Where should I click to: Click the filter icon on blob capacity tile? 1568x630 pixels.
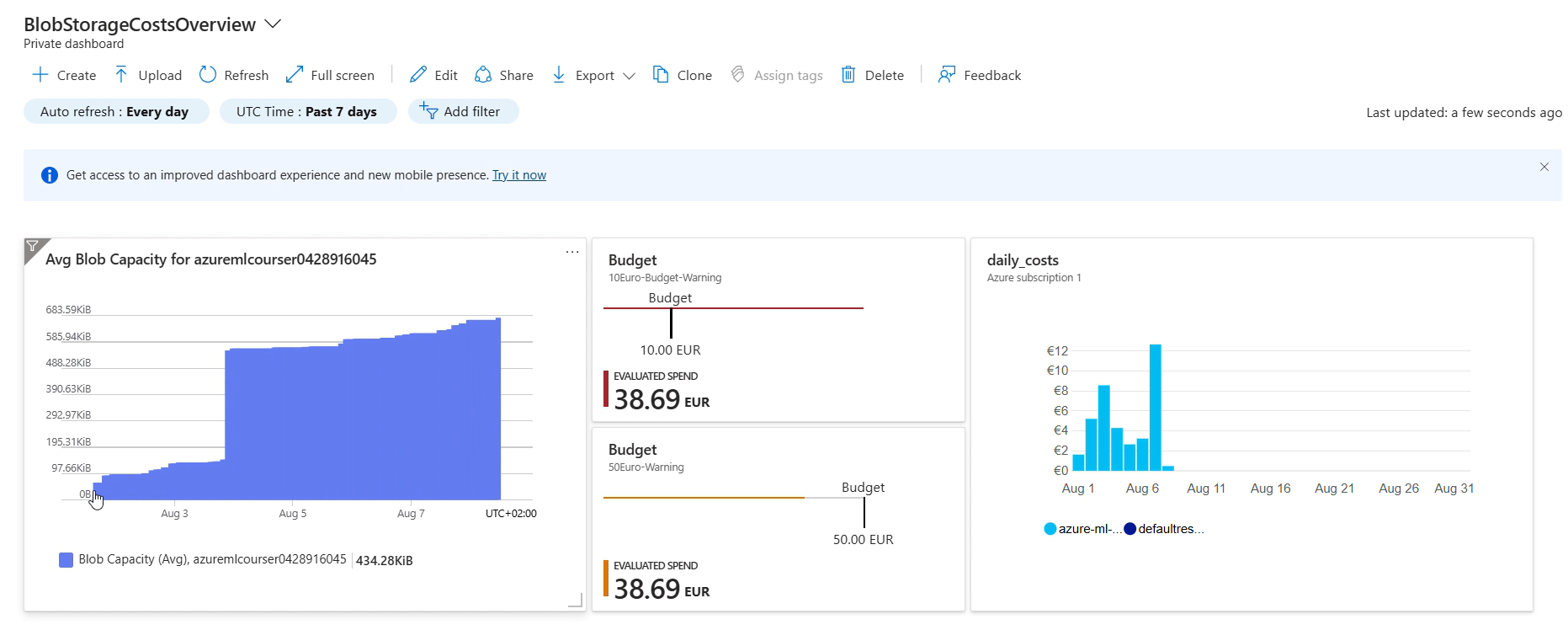pyautogui.click(x=33, y=246)
